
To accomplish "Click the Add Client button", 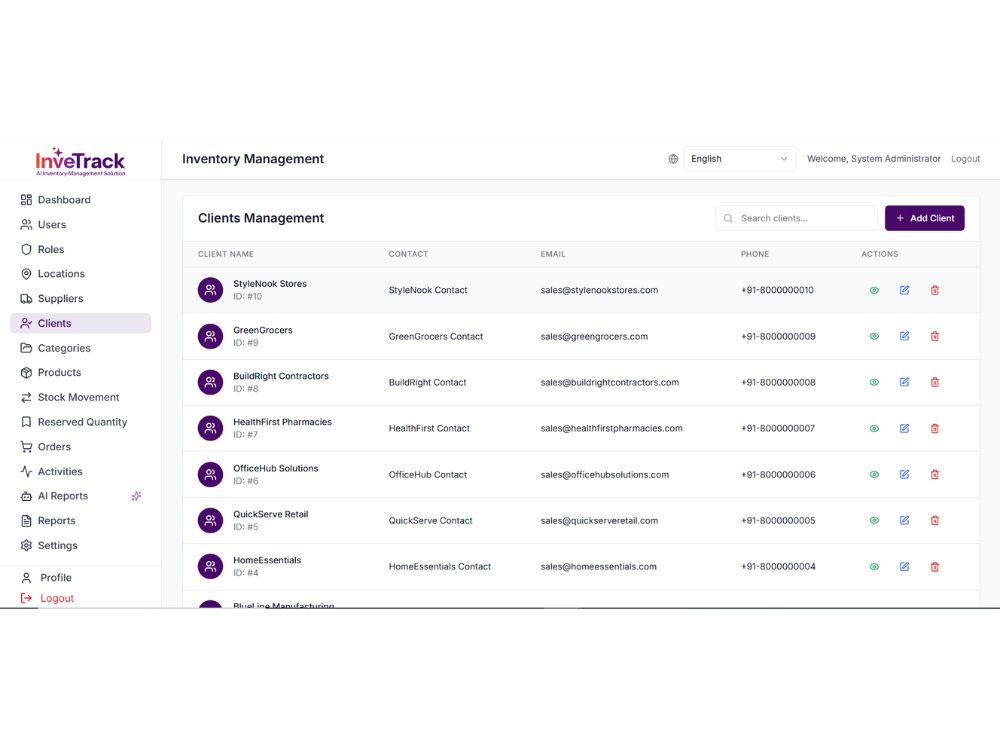I will pyautogui.click(x=924, y=218).
